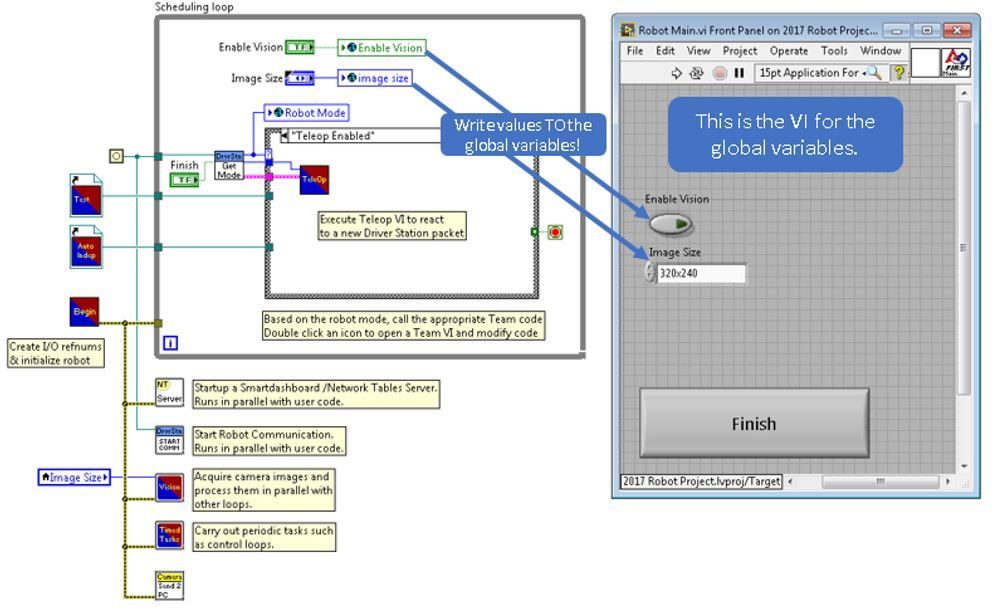This screenshot has width=999, height=615.
Task: Click the NT Server VI icon
Action: [x=169, y=393]
